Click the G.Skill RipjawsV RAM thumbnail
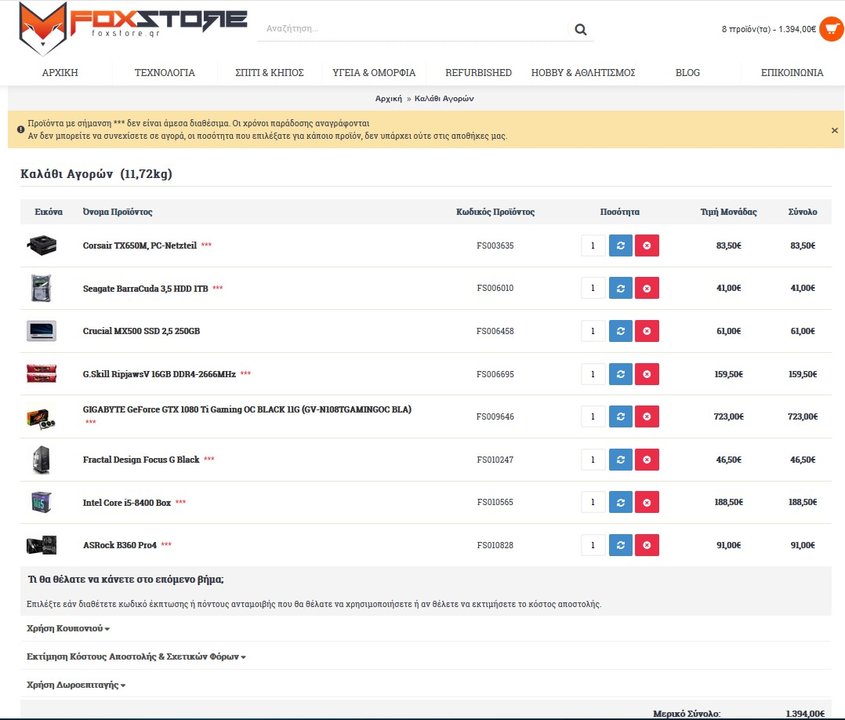The width and height of the screenshot is (845, 720). (x=41, y=373)
